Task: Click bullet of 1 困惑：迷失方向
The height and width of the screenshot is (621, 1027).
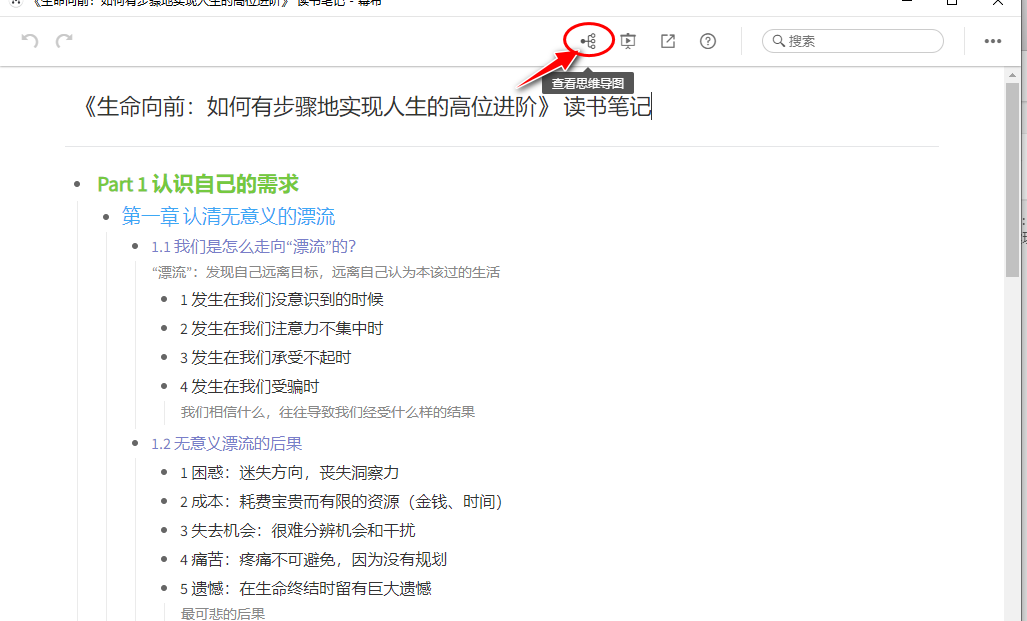Action: tap(164, 472)
